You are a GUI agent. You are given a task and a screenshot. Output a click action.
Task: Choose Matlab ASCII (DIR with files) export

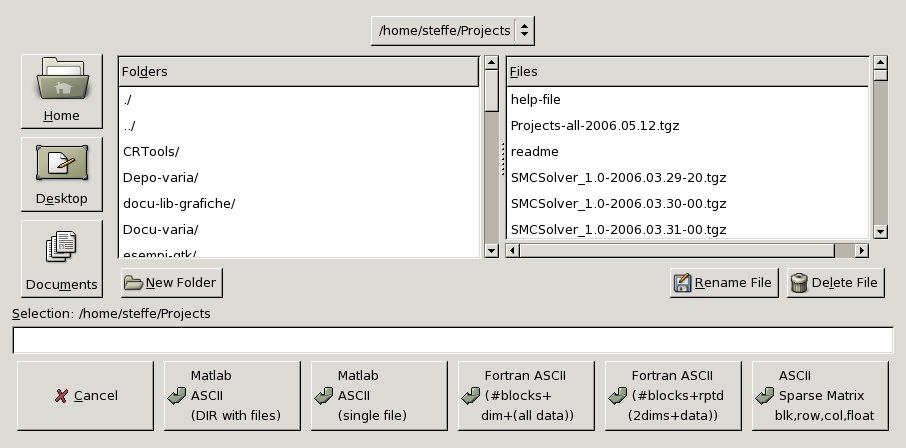pos(232,396)
